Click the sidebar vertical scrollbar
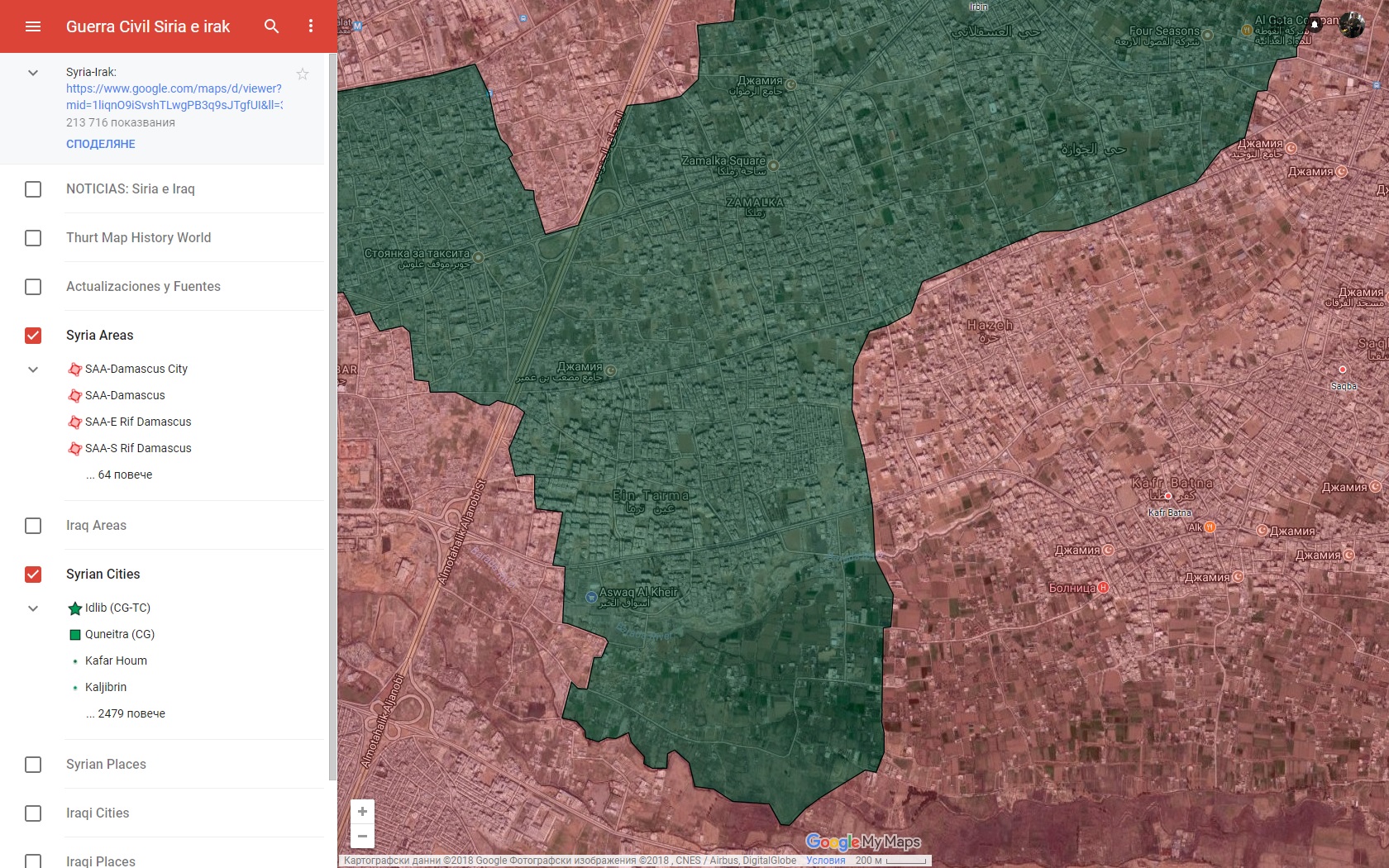This screenshot has width=1389, height=868. point(332,413)
